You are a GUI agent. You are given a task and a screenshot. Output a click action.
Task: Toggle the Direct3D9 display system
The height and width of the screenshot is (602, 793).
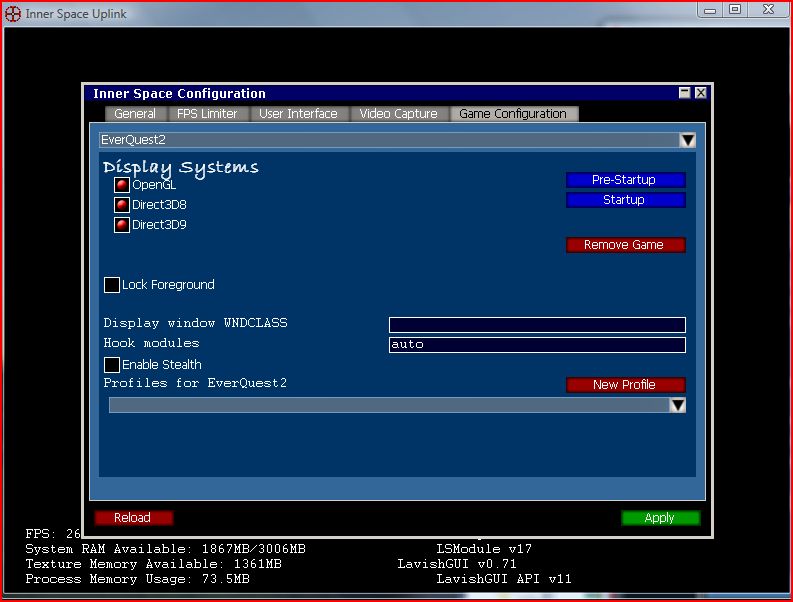pyautogui.click(x=121, y=225)
